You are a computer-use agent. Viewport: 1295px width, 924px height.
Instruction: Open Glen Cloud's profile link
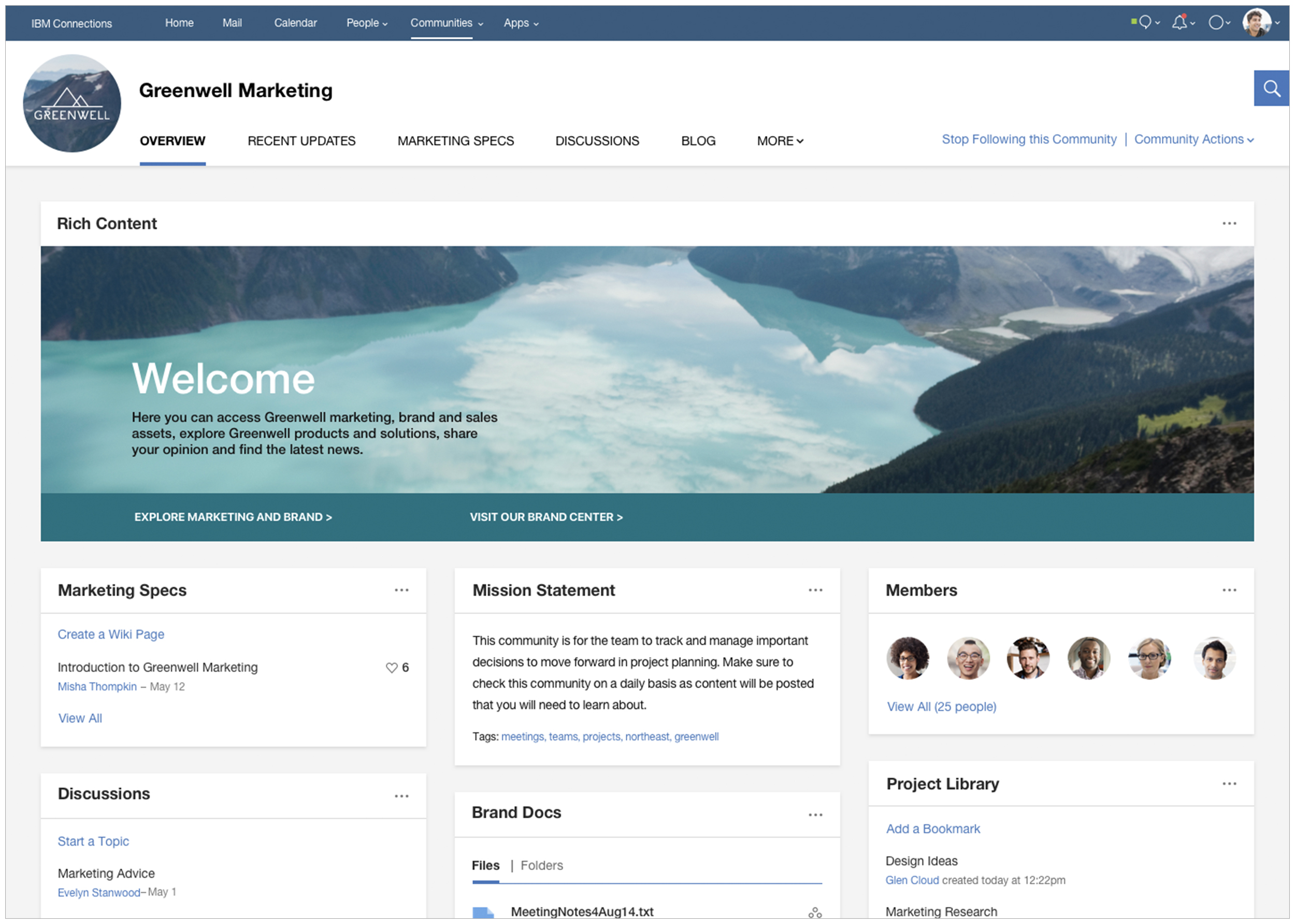pos(912,880)
